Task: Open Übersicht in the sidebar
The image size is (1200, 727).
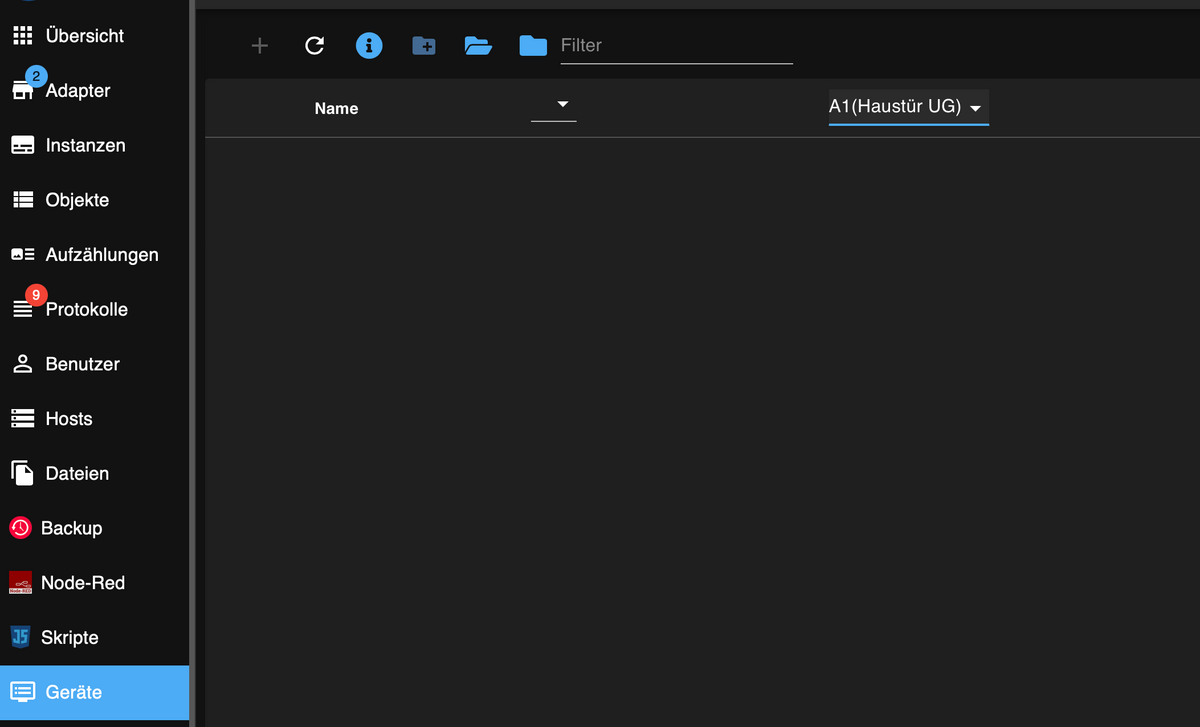Action: 95,36
